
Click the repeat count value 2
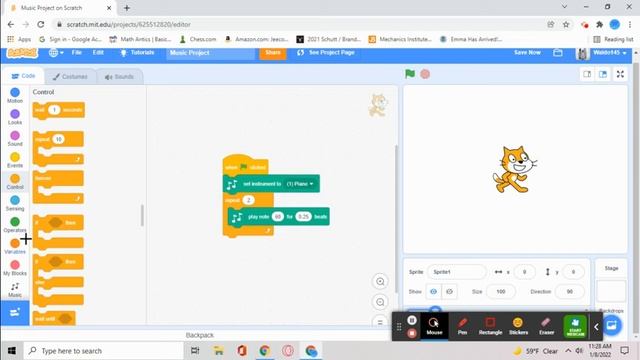tap(249, 200)
